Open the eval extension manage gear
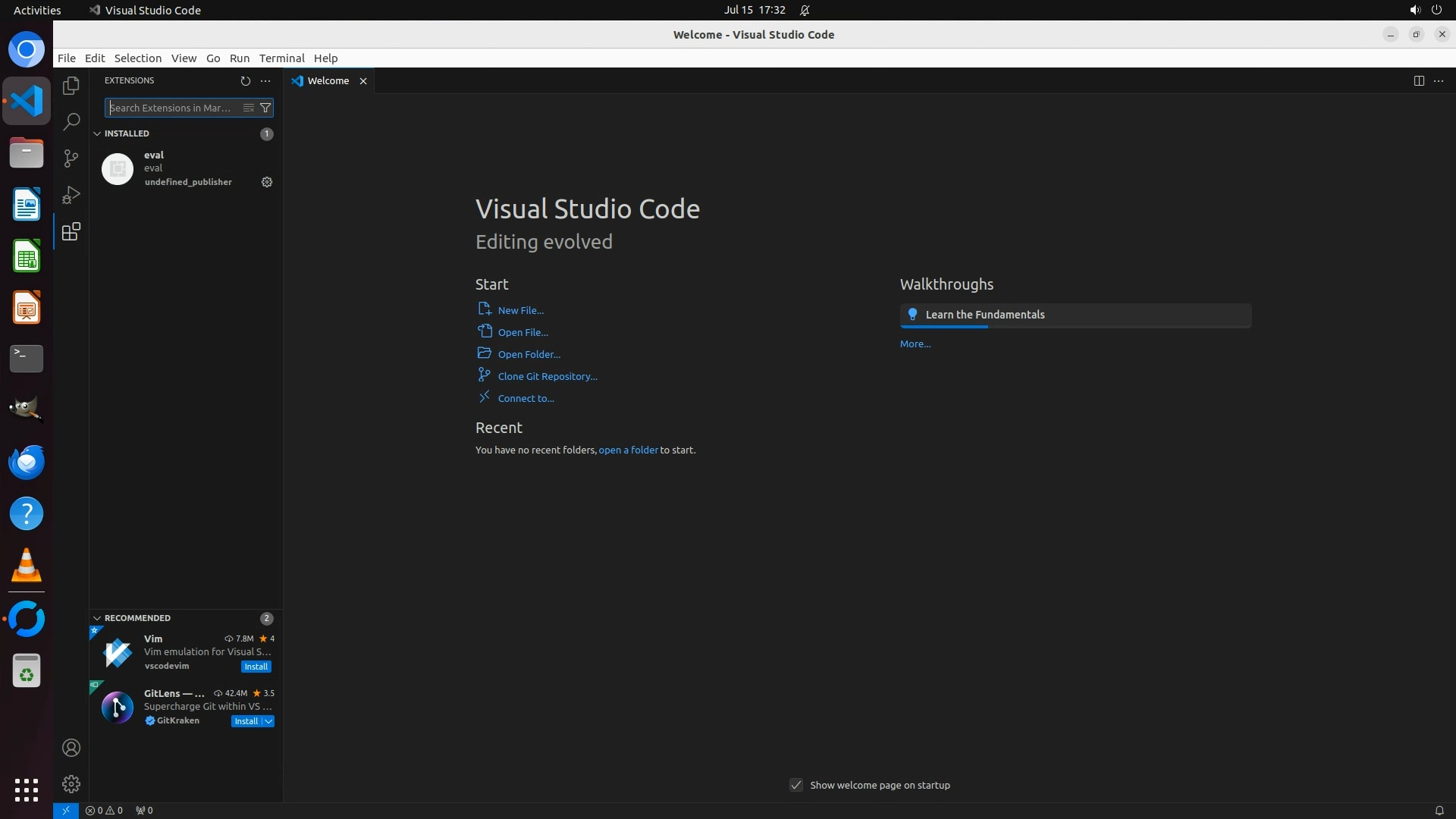1456x819 pixels. pos(267,182)
